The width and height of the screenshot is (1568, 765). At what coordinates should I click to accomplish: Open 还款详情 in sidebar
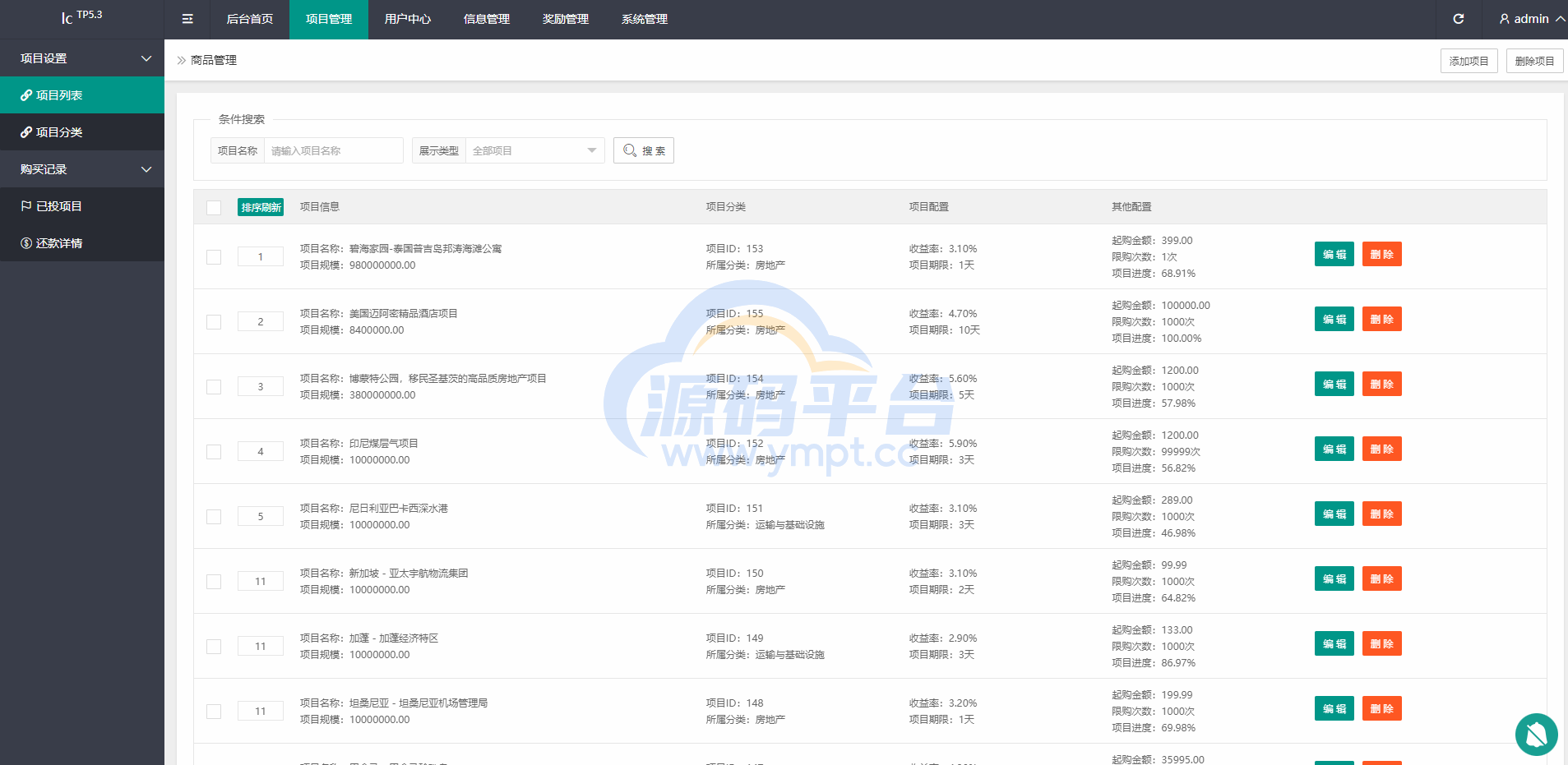82,243
